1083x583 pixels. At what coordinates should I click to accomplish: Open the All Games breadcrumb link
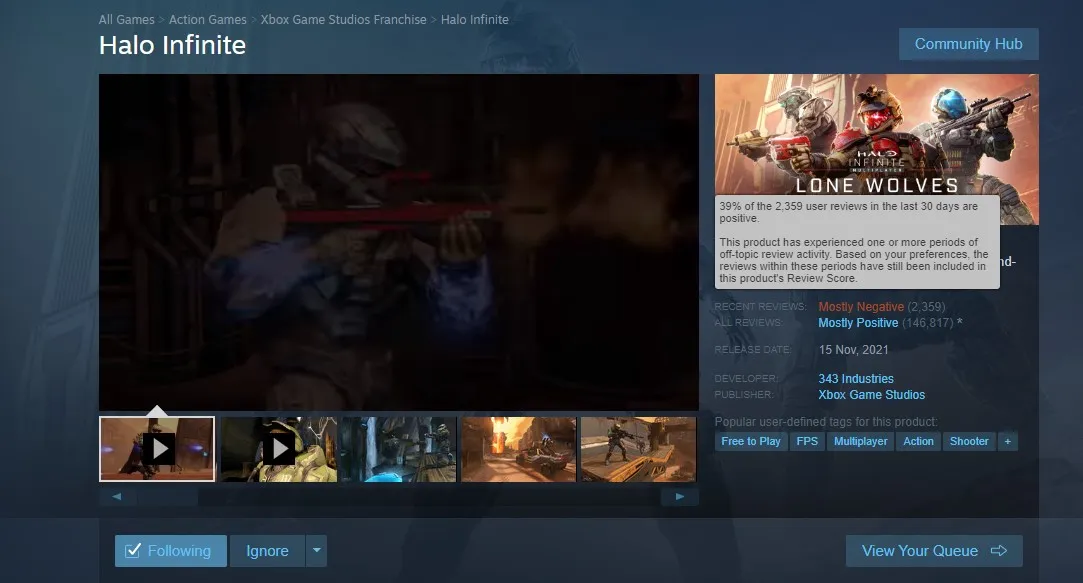tap(126, 19)
